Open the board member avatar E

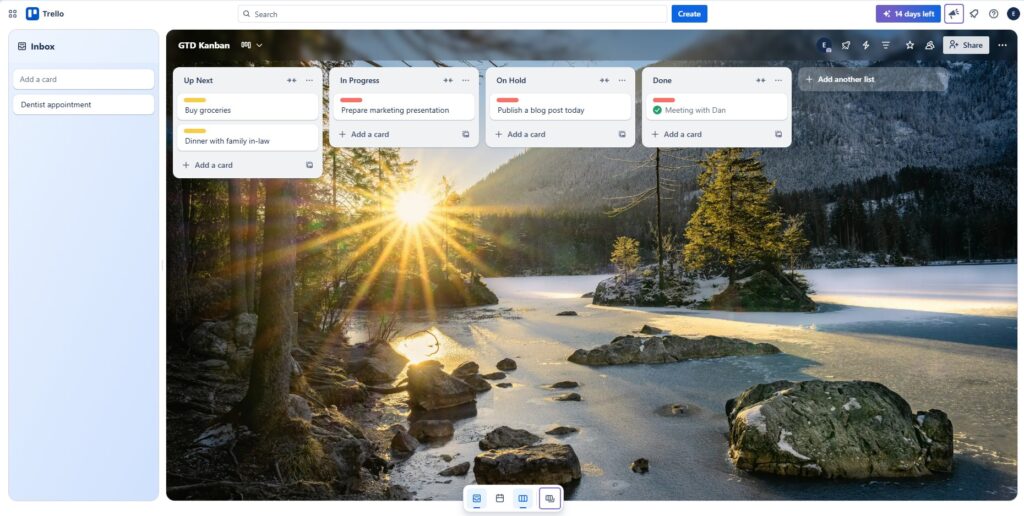[x=825, y=45]
